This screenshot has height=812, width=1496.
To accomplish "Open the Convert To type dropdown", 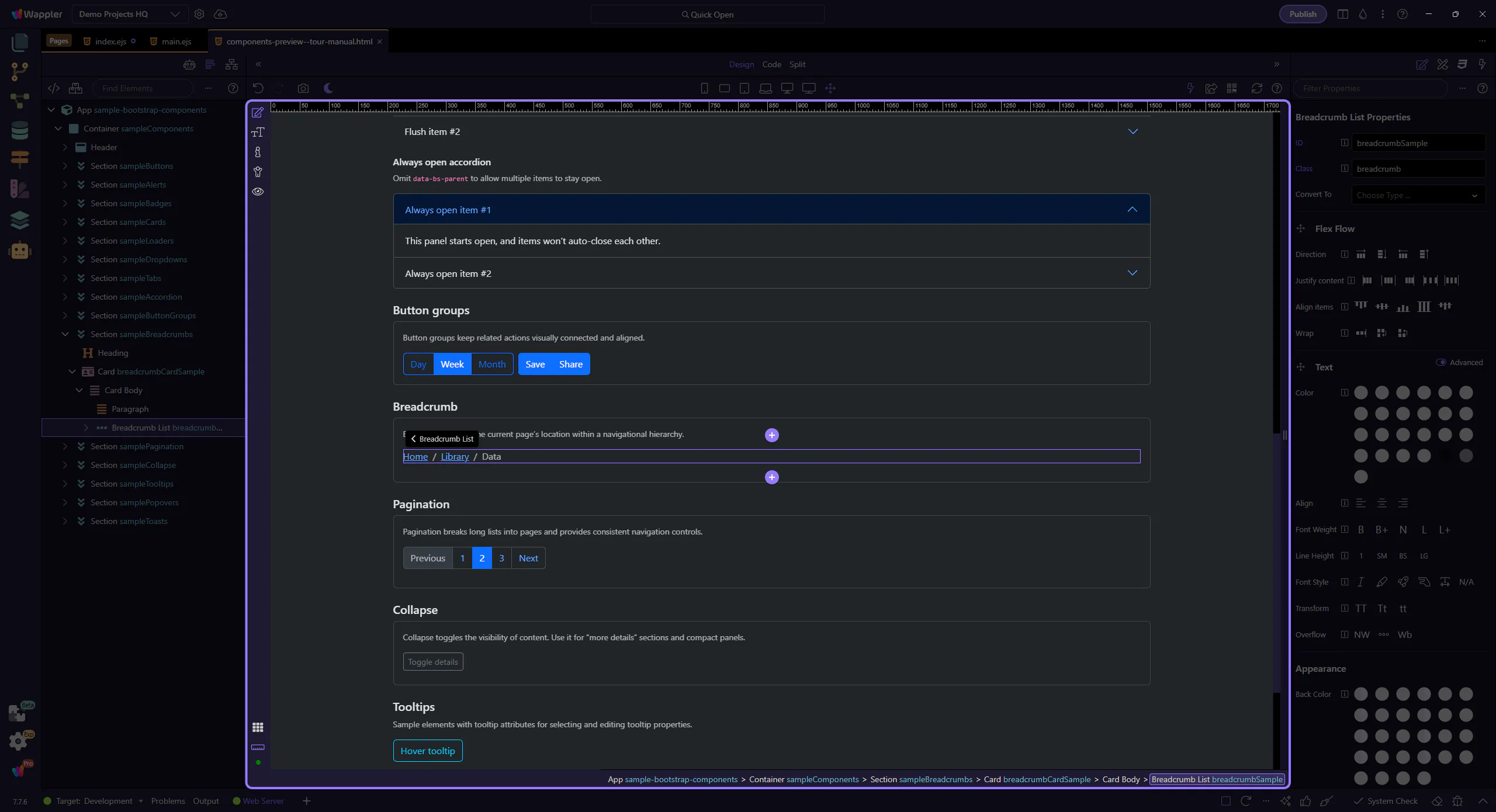I will tap(1418, 195).
